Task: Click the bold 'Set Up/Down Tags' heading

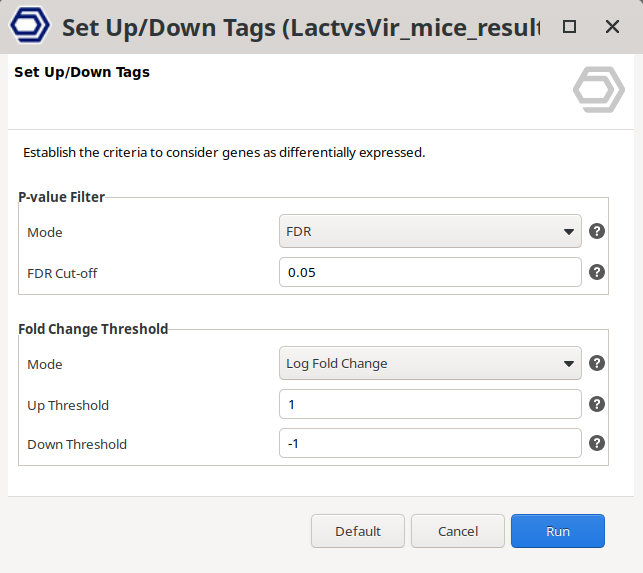Action: pos(82,72)
